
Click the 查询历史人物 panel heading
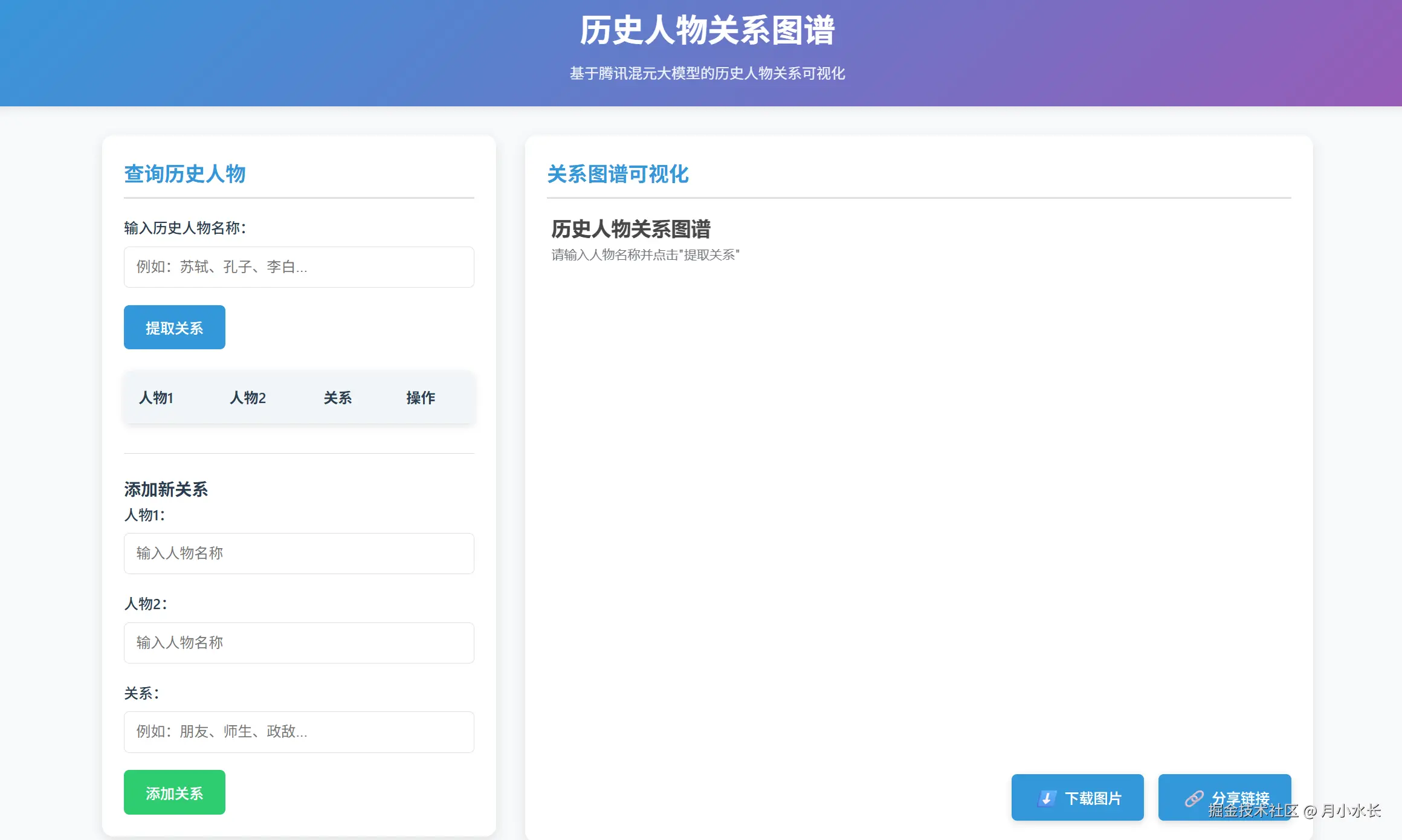click(185, 174)
